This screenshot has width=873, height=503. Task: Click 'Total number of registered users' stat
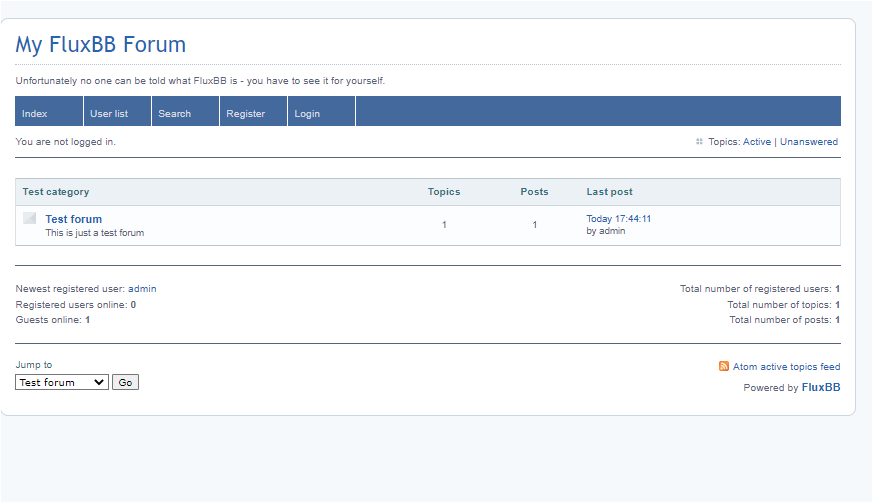click(759, 289)
